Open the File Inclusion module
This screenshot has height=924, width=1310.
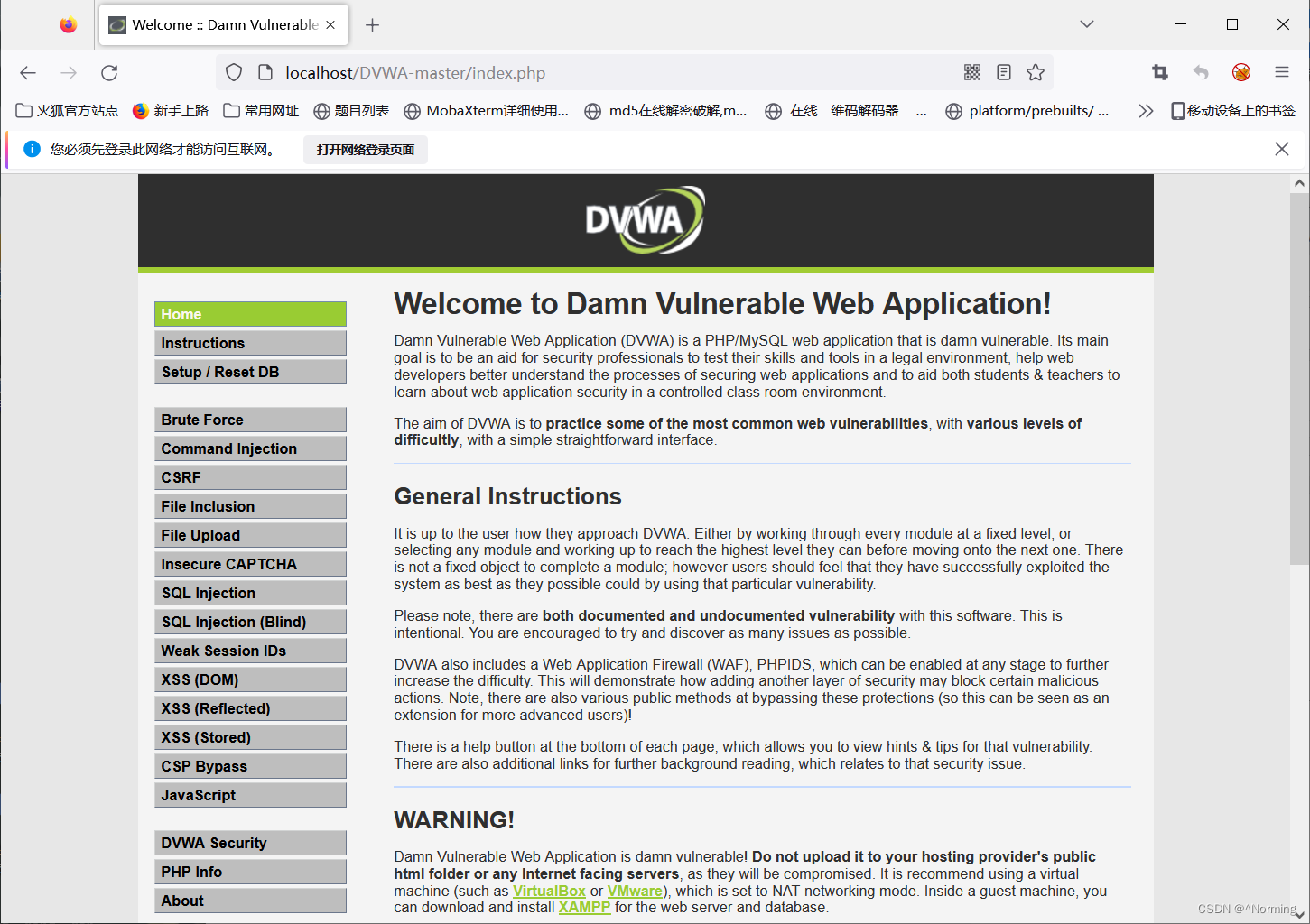[x=250, y=506]
